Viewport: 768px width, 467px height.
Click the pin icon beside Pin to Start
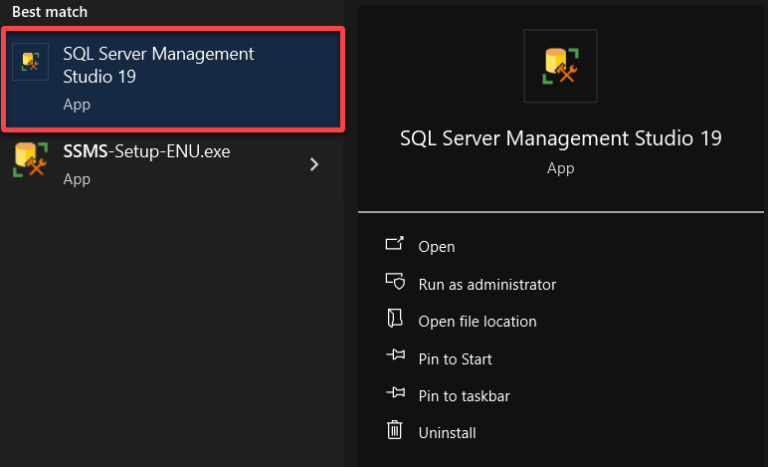pos(395,358)
